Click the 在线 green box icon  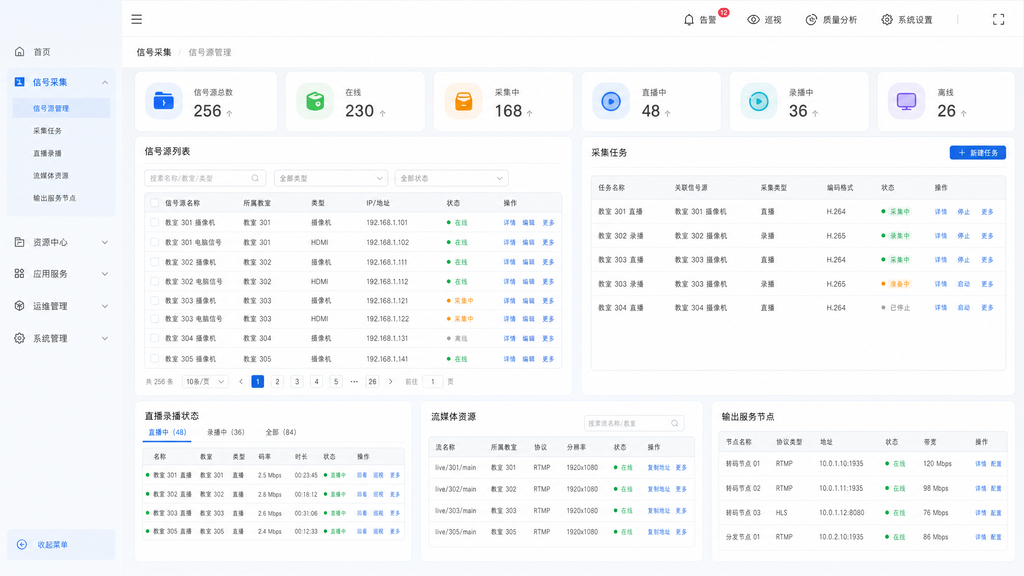point(315,101)
